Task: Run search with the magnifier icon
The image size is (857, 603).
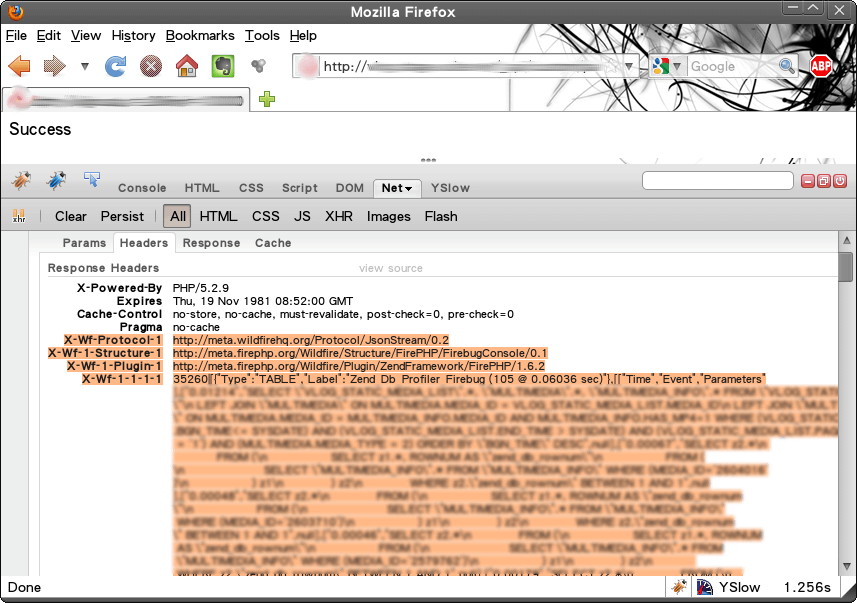Action: [x=787, y=66]
